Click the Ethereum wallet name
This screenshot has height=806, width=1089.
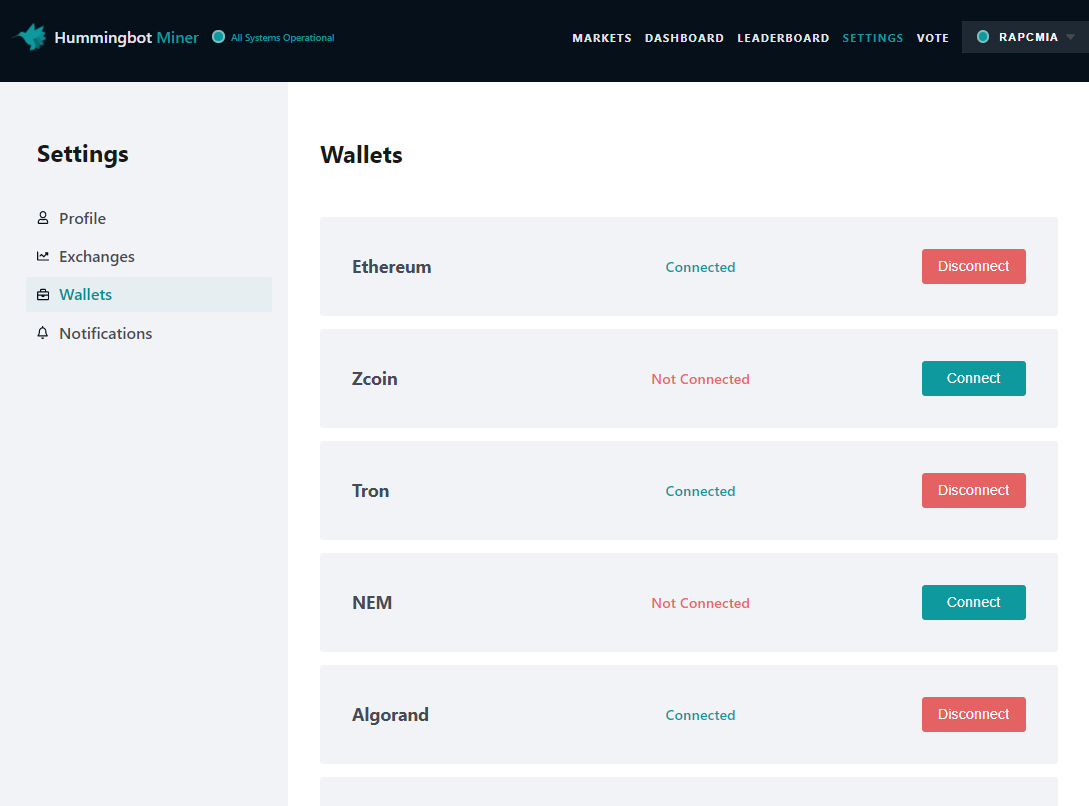coord(391,267)
